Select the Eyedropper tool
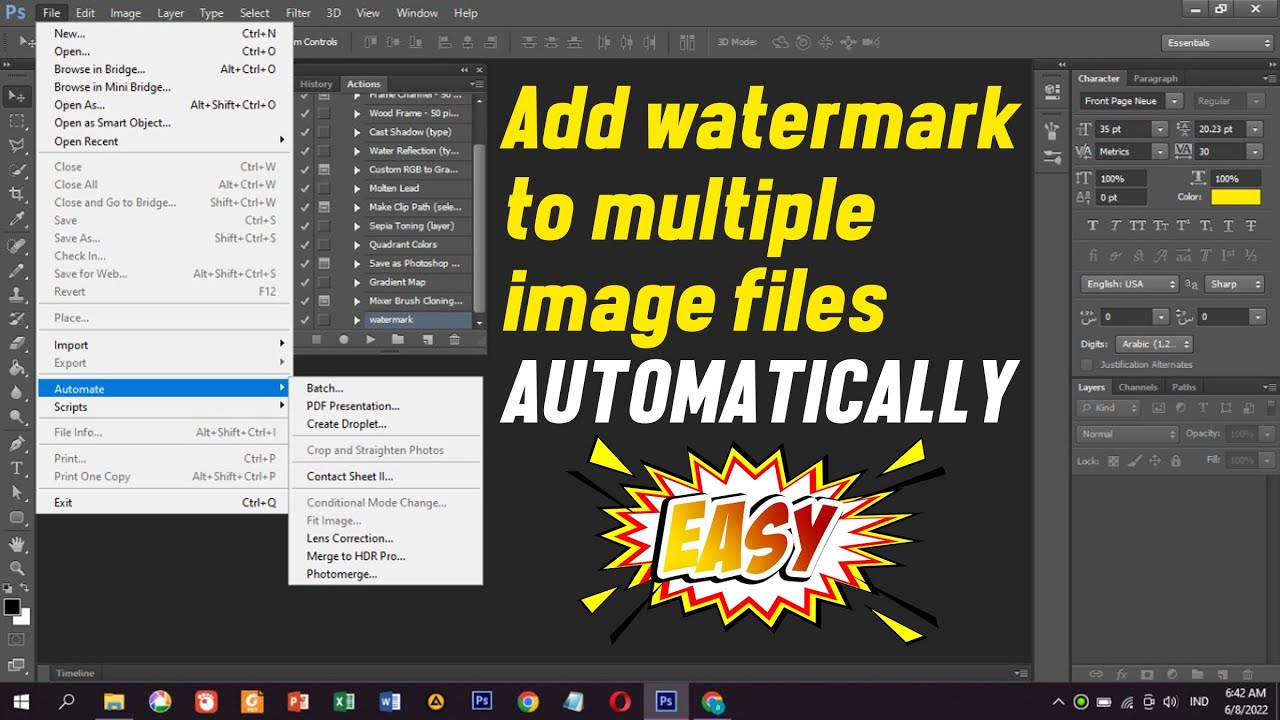Image resolution: width=1280 pixels, height=720 pixels. 17,220
